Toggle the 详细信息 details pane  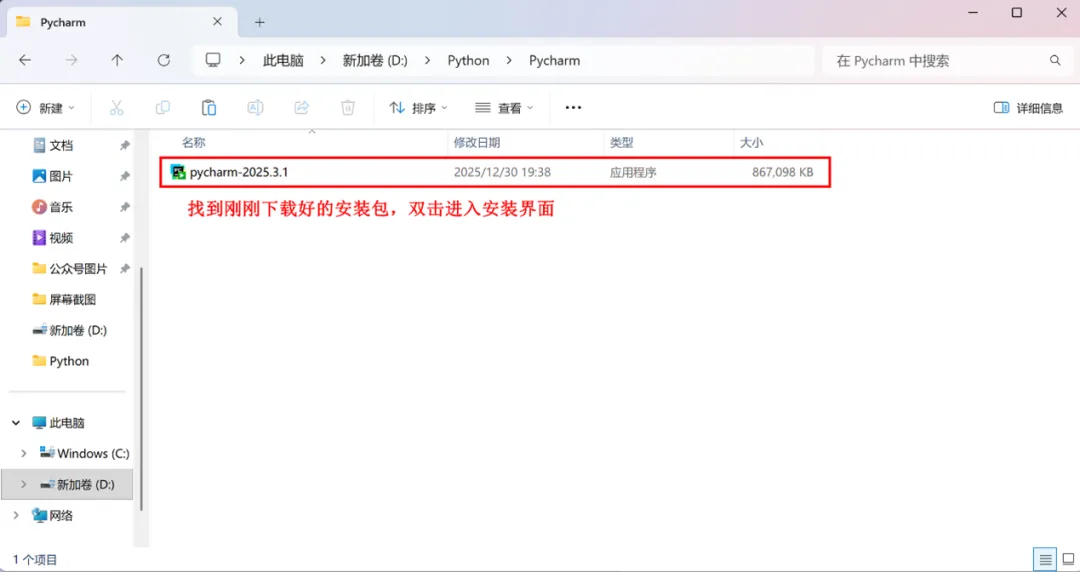point(1028,108)
